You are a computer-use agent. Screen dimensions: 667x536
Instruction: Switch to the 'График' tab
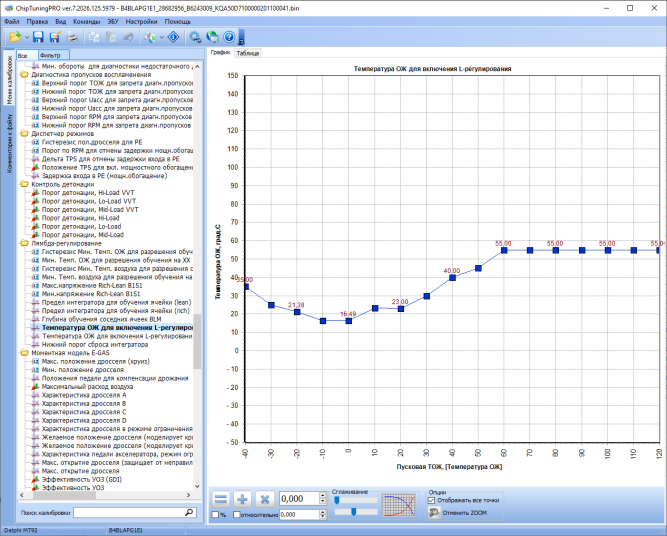click(220, 53)
